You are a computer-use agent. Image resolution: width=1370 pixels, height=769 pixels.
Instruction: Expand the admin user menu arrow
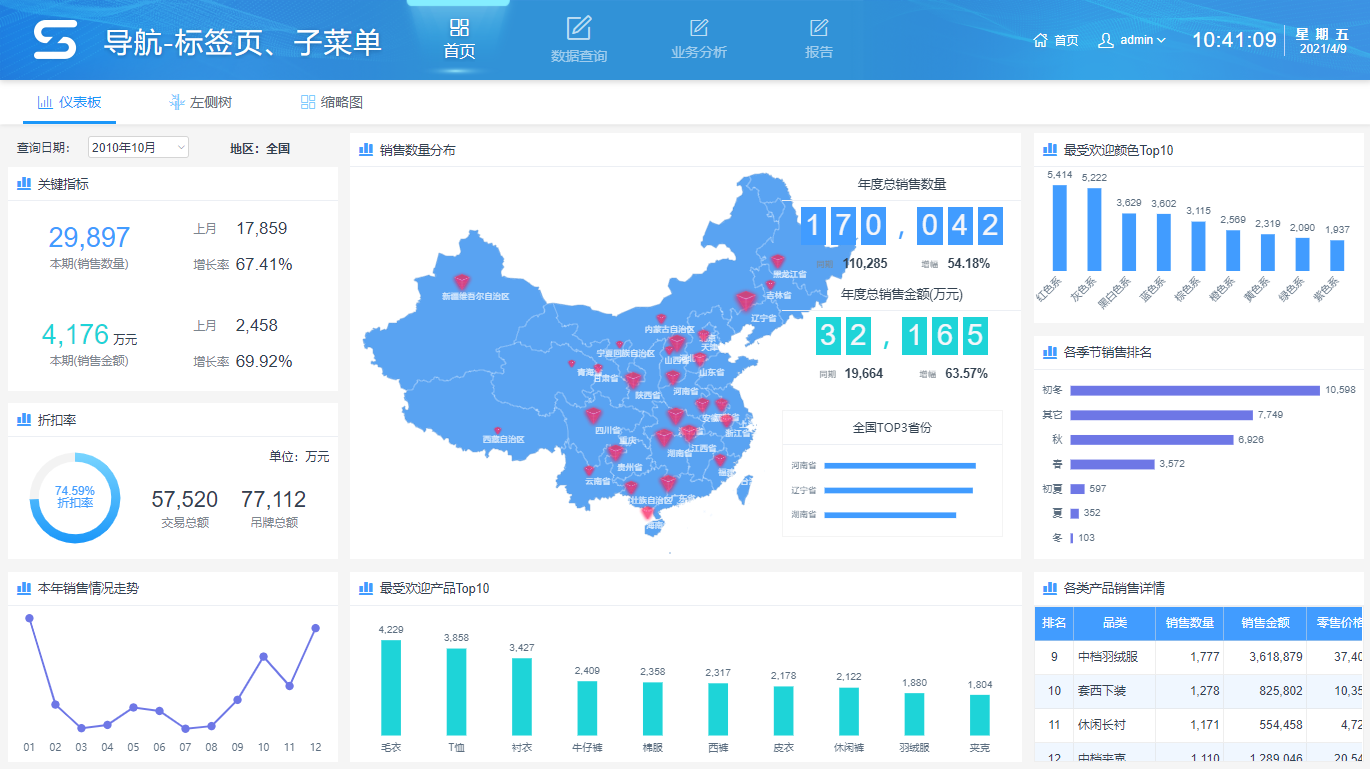coord(1161,41)
